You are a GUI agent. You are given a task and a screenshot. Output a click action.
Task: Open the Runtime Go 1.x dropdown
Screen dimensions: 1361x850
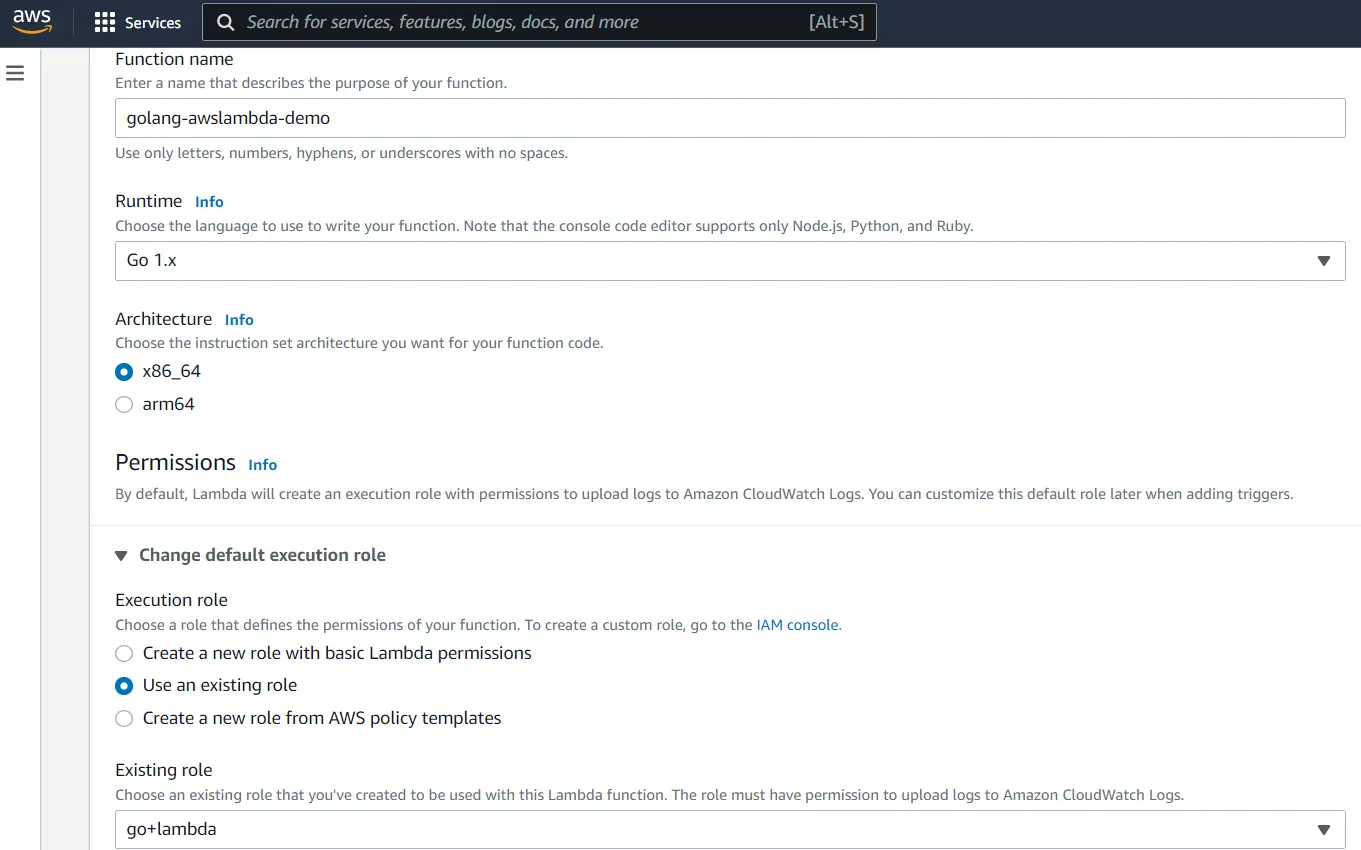click(x=730, y=261)
